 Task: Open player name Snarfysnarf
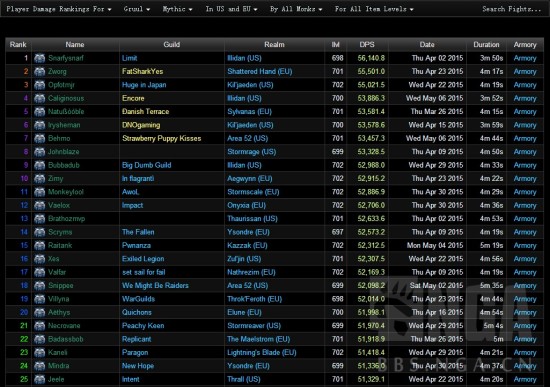click(x=66, y=58)
